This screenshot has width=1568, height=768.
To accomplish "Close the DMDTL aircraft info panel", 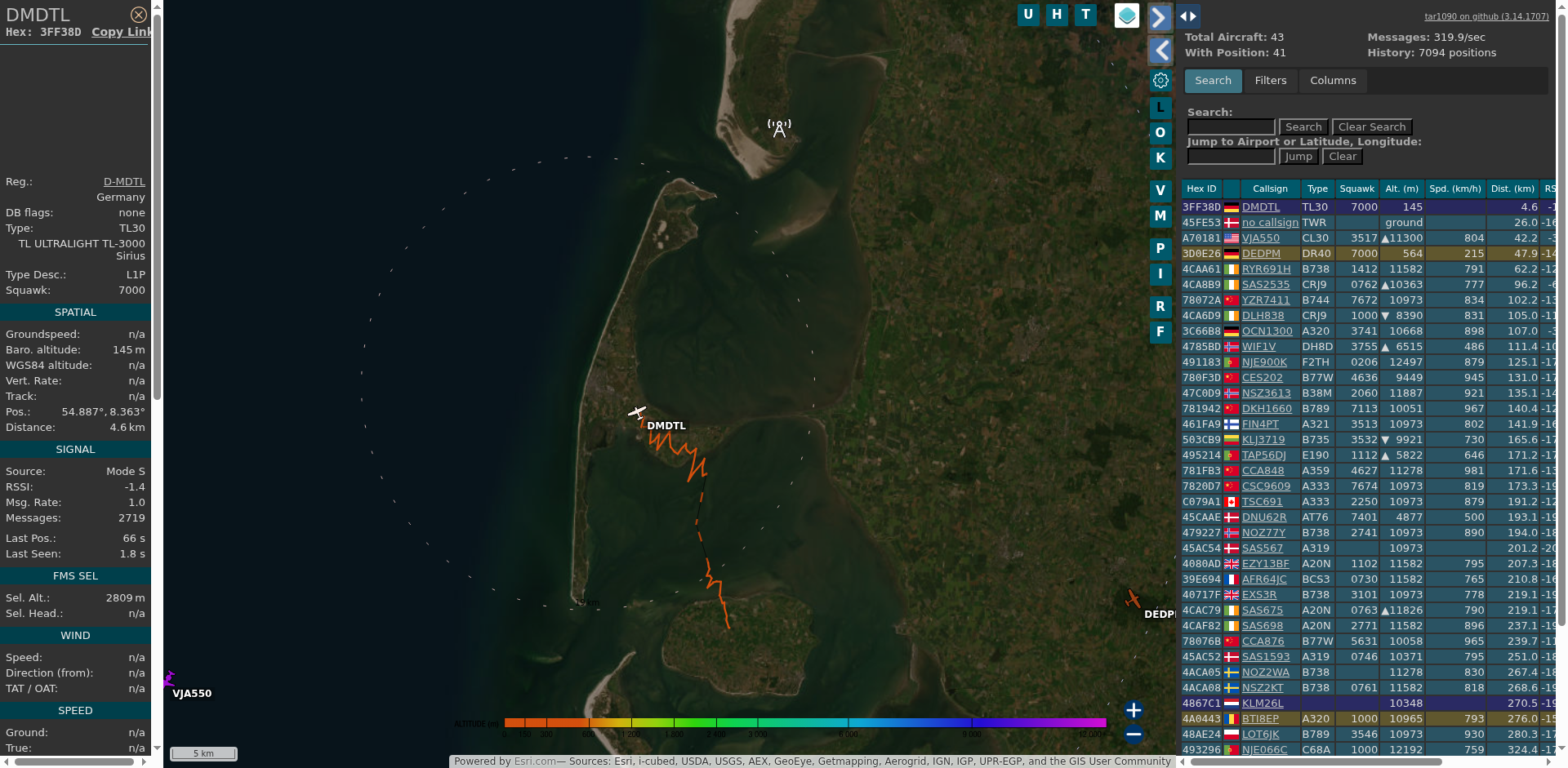I will (139, 15).
